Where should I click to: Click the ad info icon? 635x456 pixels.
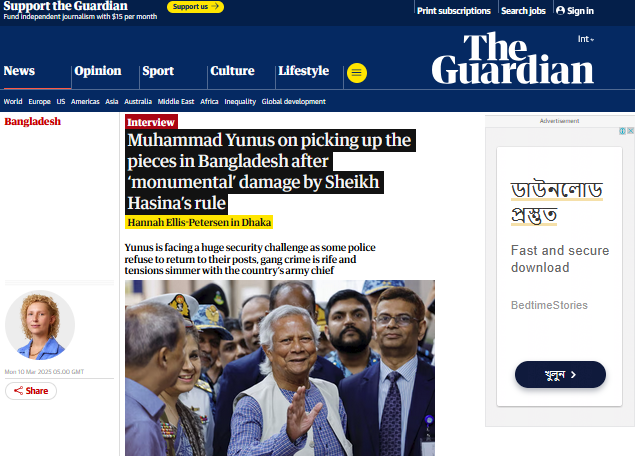pyautogui.click(x=622, y=131)
